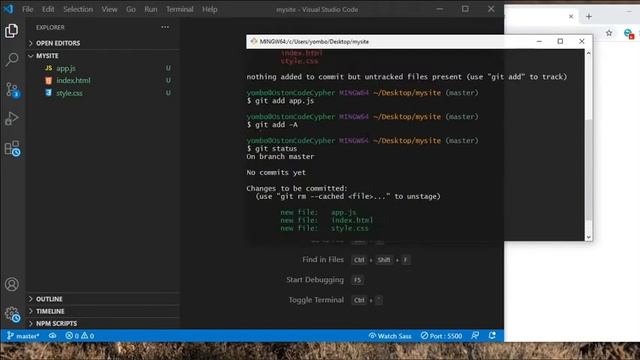The width and height of the screenshot is (640, 360).
Task: Open style.css in the explorer
Action: click(69, 93)
